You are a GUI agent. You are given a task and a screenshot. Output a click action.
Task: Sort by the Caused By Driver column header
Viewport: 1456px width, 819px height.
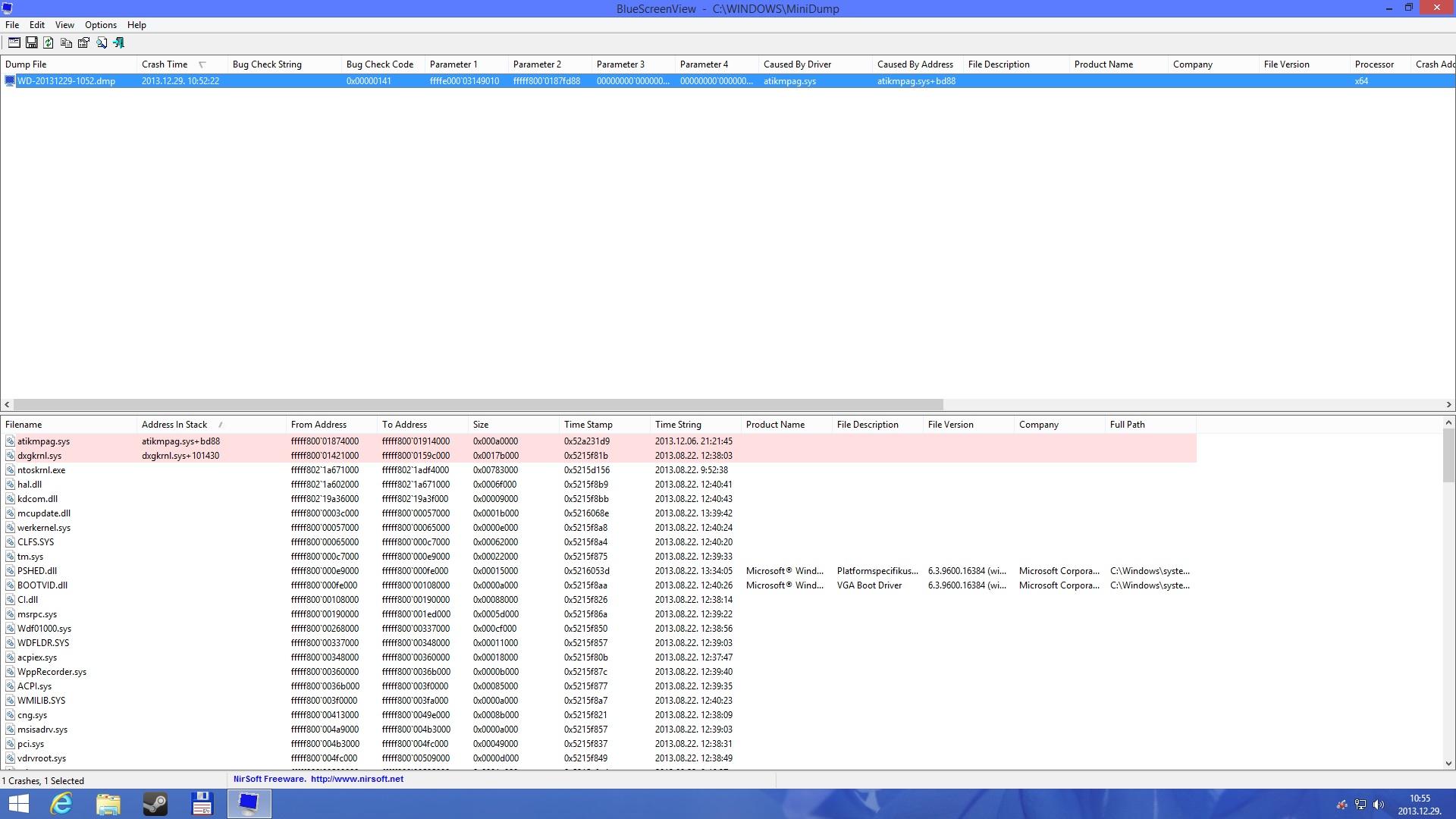point(815,64)
